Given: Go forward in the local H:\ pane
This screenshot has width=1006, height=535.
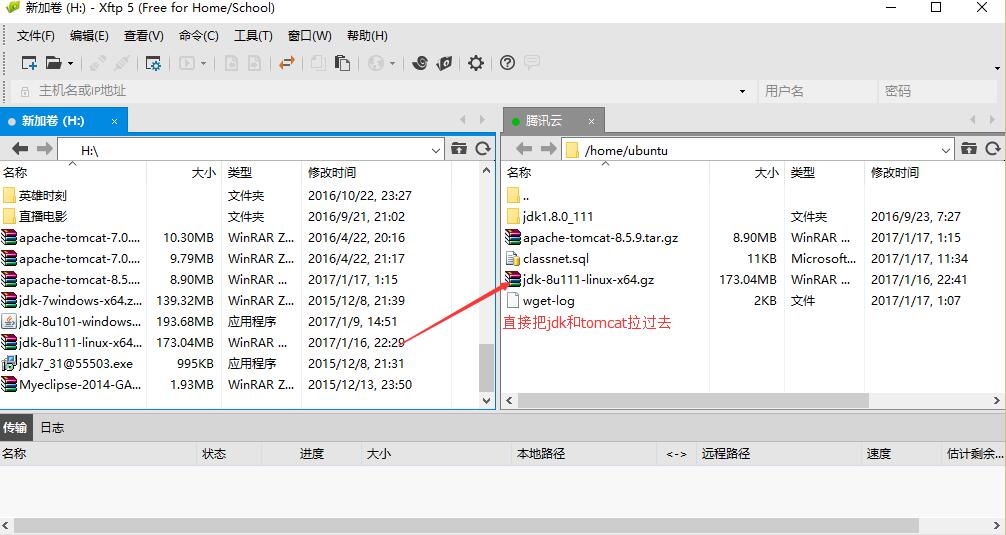Looking at the screenshot, I should (44, 149).
